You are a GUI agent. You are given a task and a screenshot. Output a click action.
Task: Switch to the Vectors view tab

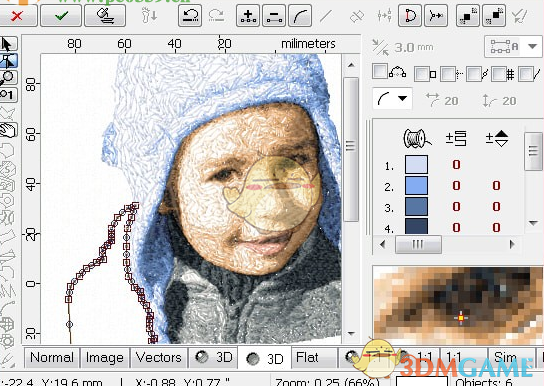coord(159,357)
